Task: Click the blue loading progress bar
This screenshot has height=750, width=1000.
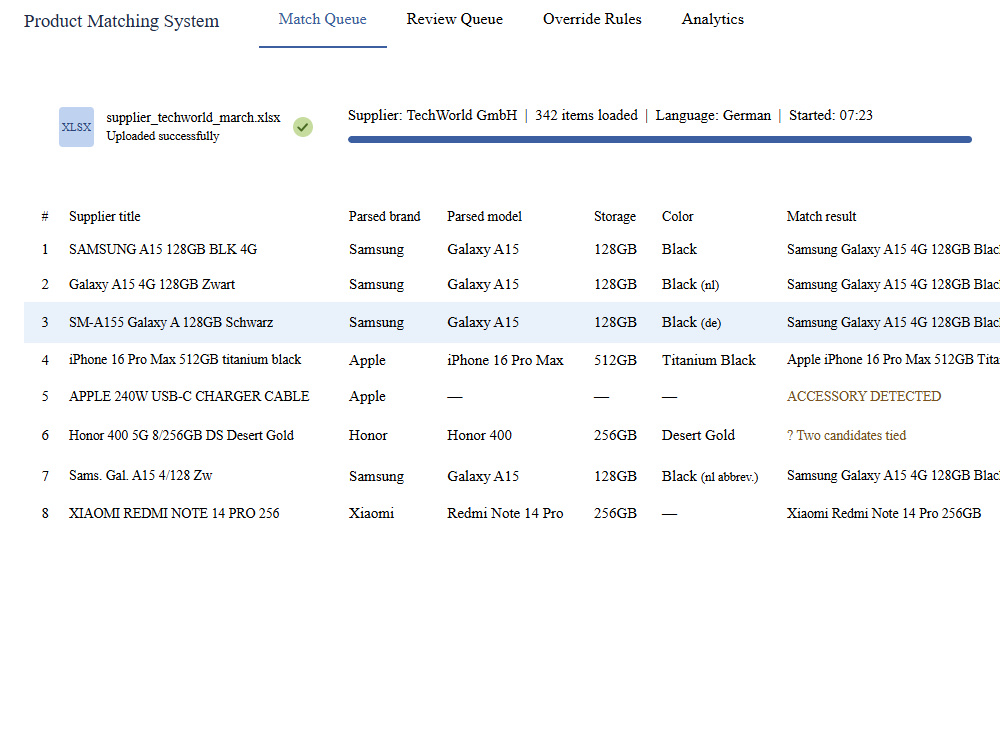Action: (x=659, y=139)
